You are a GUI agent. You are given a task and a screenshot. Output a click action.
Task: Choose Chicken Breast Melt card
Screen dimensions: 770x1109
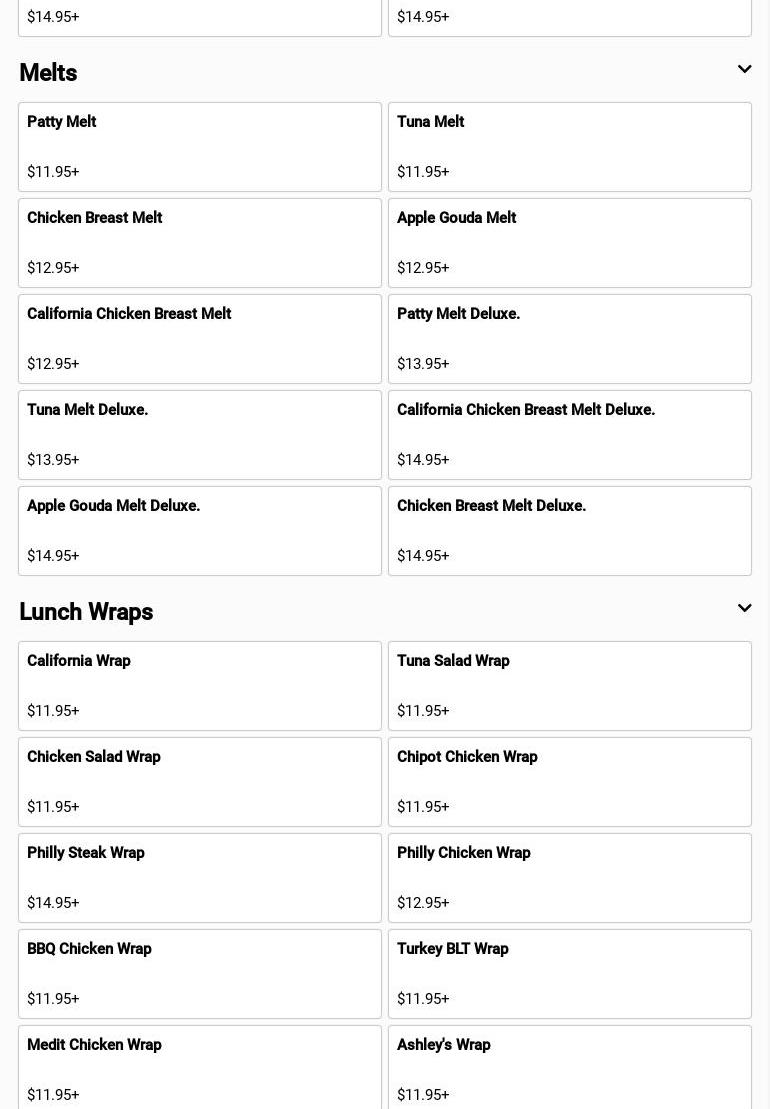(199, 243)
